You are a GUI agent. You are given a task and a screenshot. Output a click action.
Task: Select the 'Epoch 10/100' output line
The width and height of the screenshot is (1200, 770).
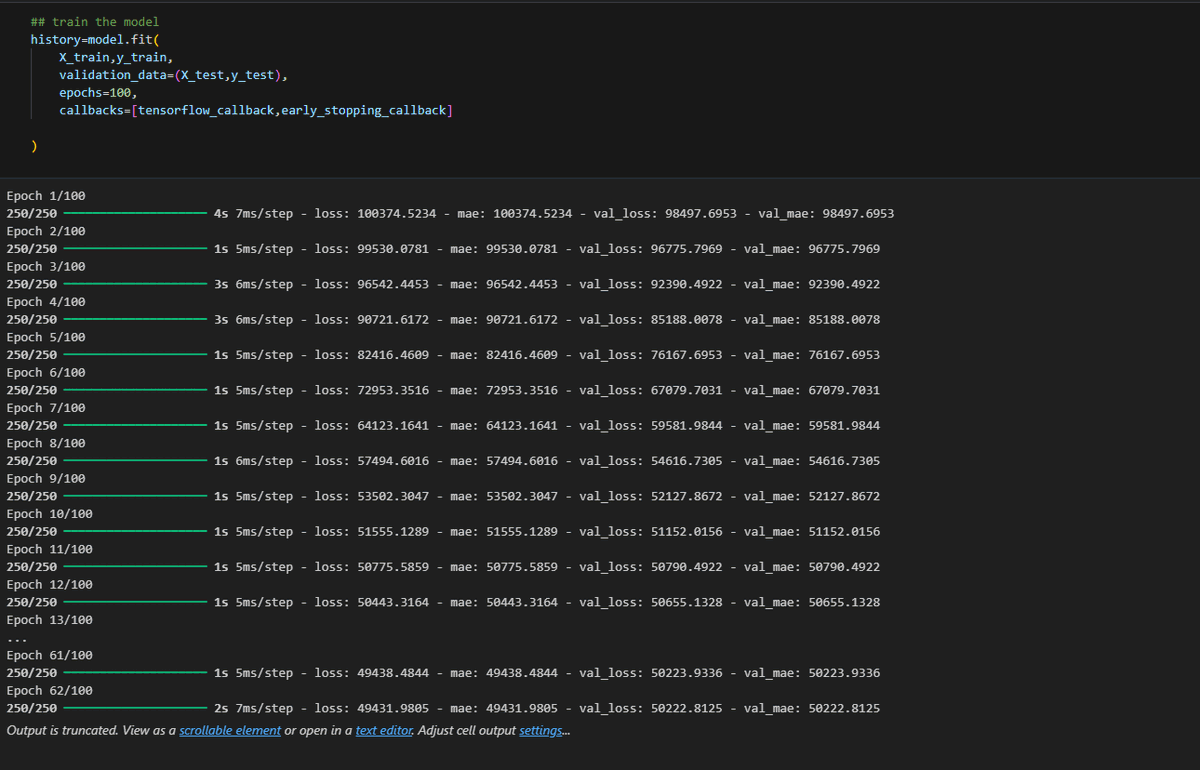pos(50,514)
